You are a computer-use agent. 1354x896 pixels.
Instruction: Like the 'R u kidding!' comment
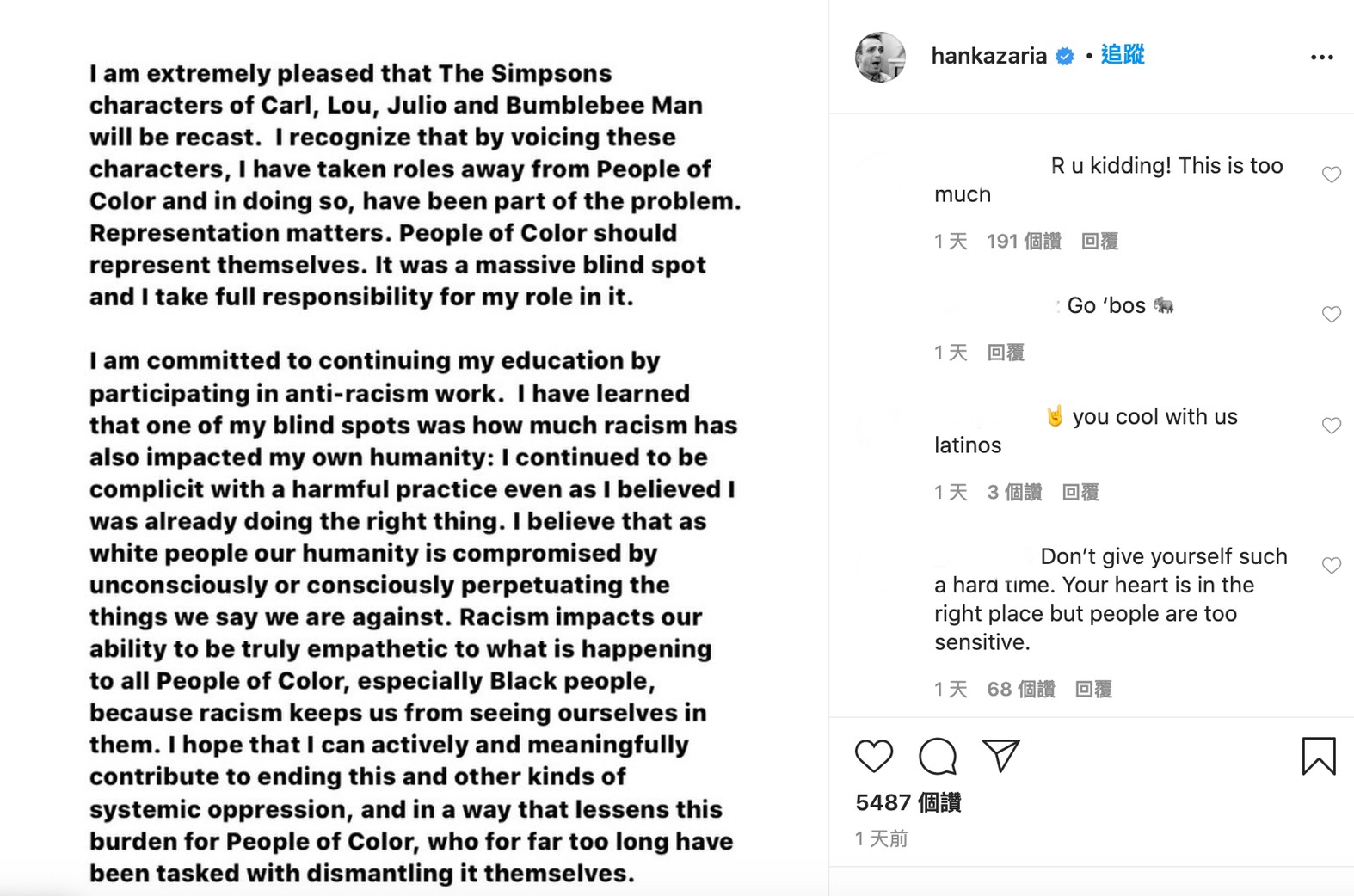1331,175
